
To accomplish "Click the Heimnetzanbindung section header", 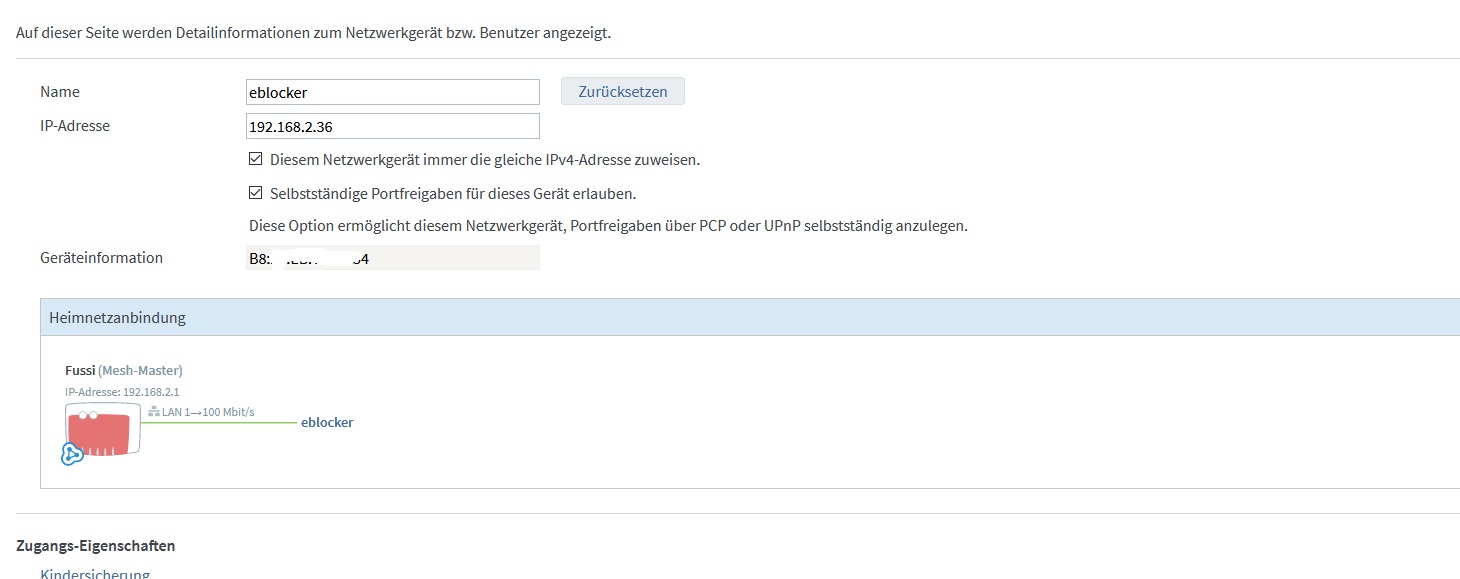I will [750, 317].
